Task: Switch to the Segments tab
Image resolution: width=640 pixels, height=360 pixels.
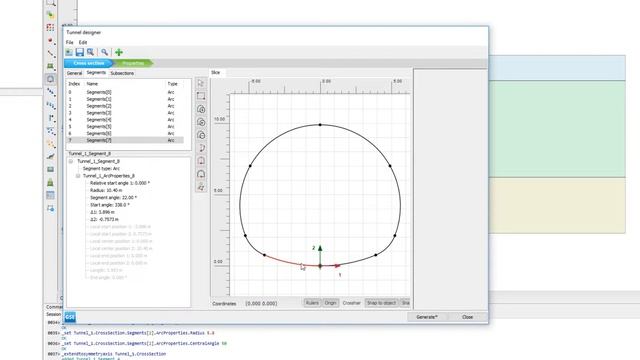Action: 96,73
